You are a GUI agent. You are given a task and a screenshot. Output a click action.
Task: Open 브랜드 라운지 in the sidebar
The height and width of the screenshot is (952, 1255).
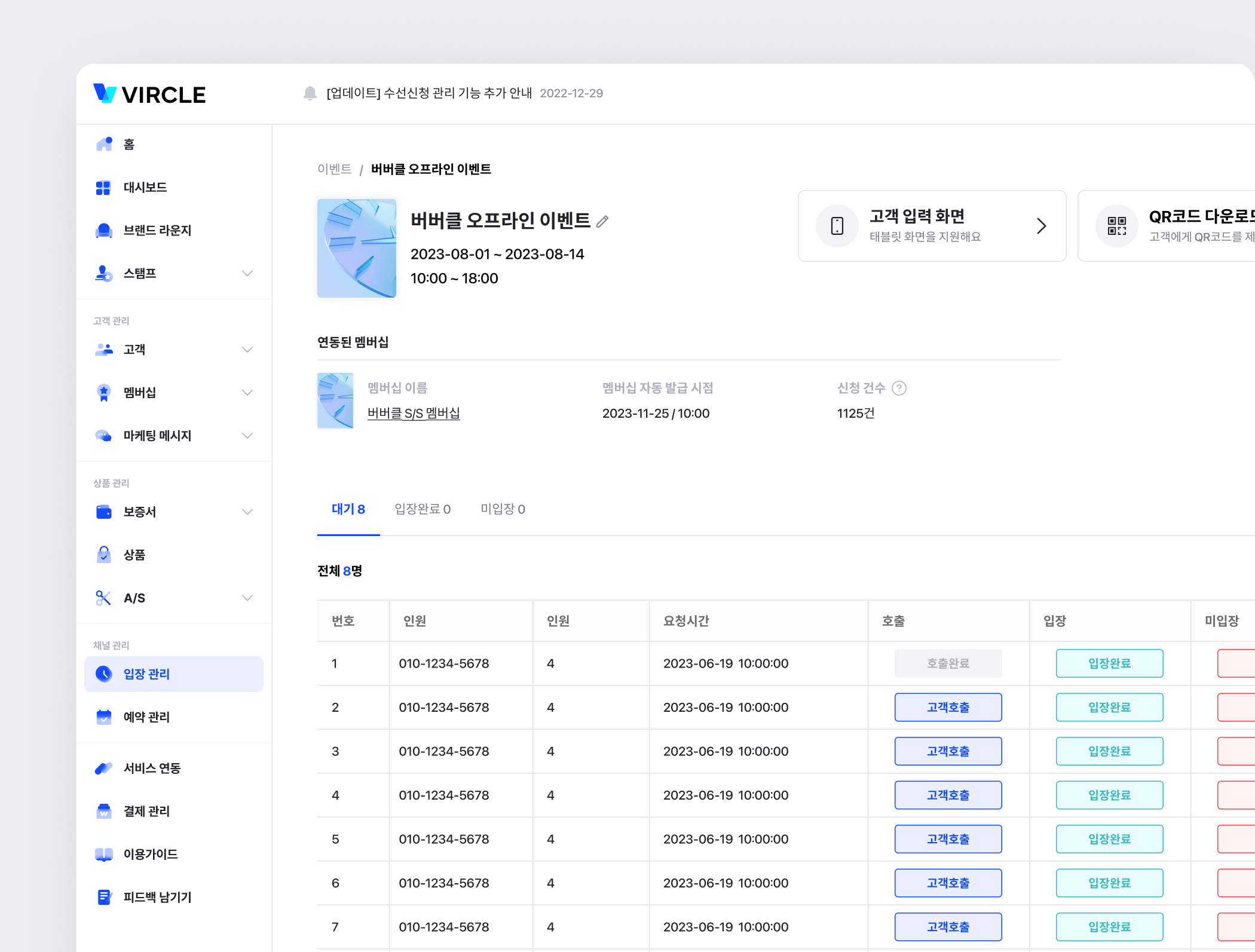157,231
